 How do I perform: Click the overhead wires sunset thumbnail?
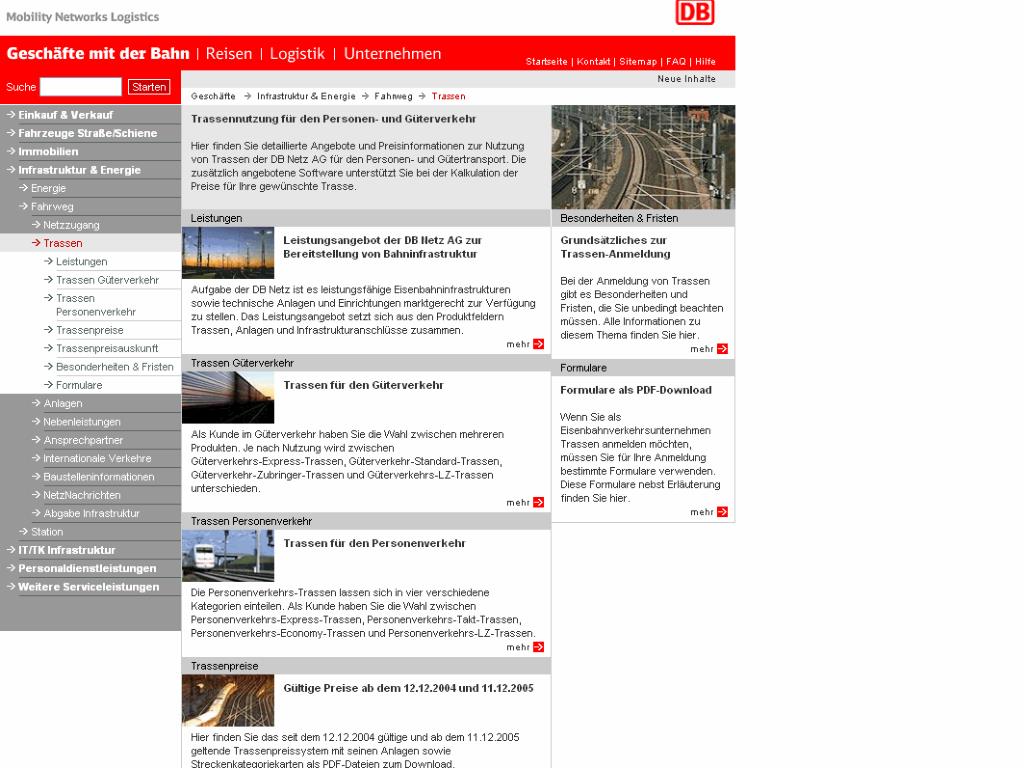pyautogui.click(x=228, y=253)
